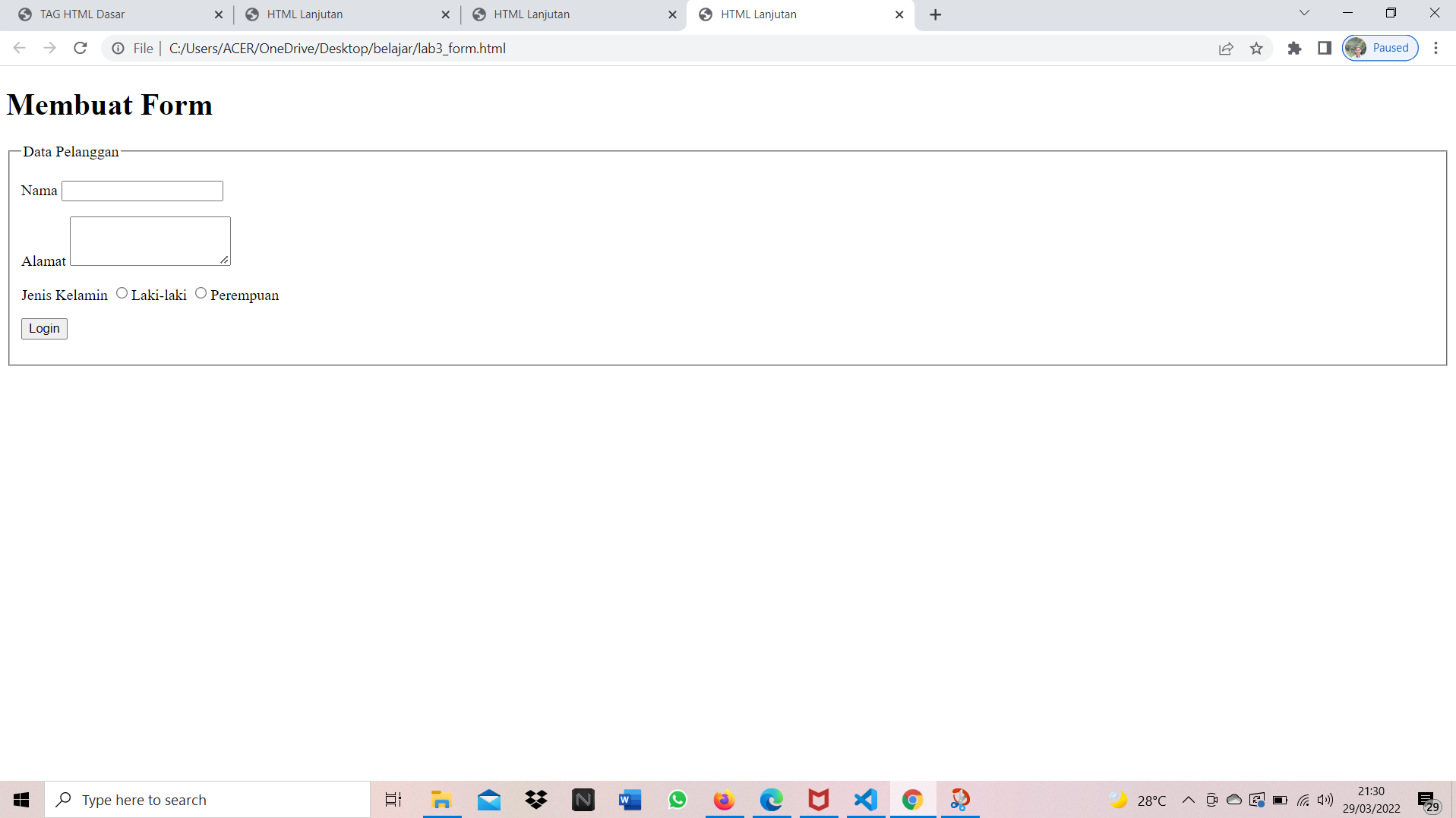Reload the current page

click(81, 47)
